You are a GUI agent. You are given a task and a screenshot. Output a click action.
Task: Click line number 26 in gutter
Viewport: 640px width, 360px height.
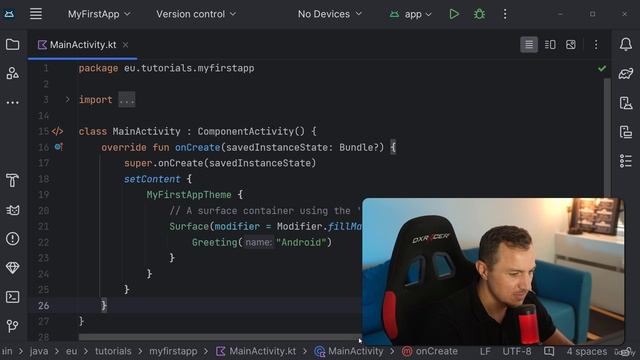(43, 305)
